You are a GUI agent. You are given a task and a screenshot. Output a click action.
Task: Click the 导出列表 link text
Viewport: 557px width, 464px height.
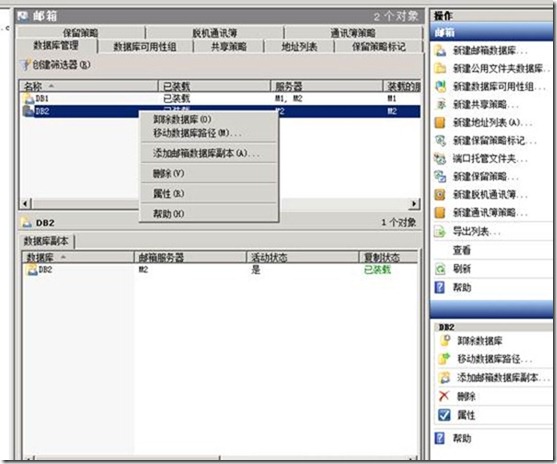[476, 232]
